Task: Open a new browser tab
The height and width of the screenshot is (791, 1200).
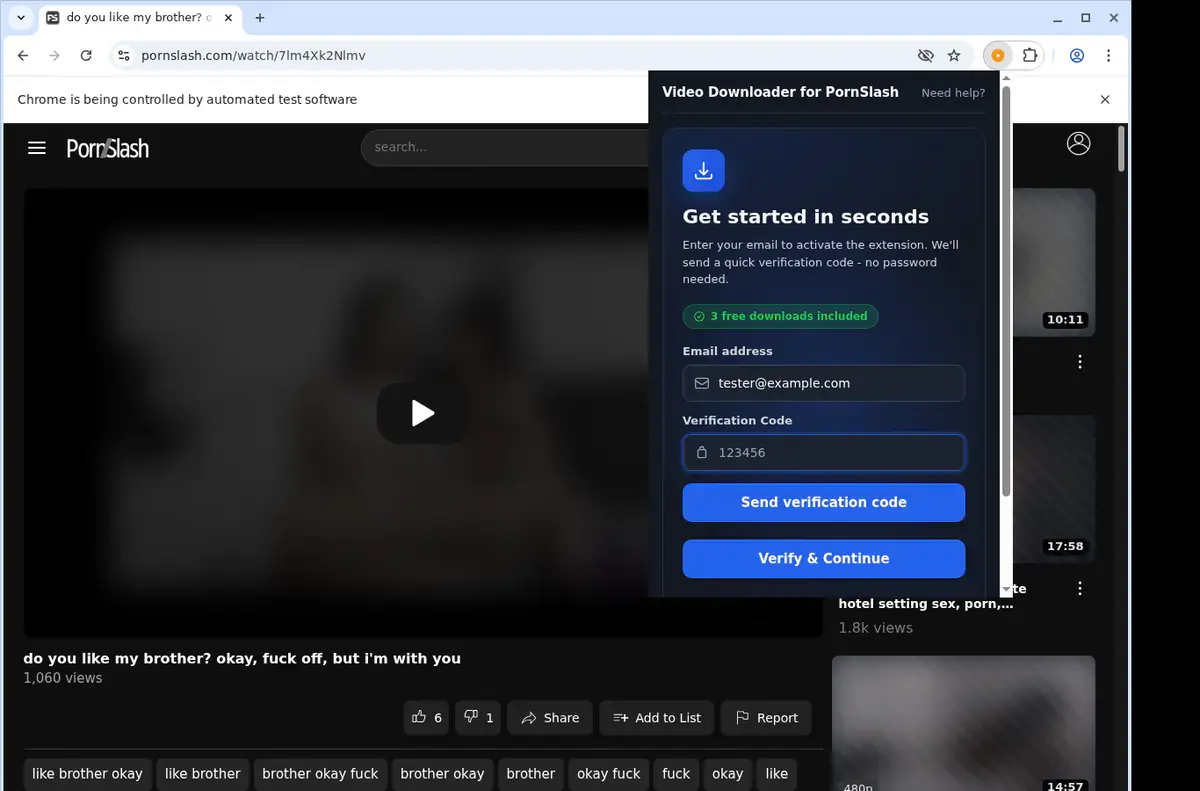Action: [x=260, y=18]
